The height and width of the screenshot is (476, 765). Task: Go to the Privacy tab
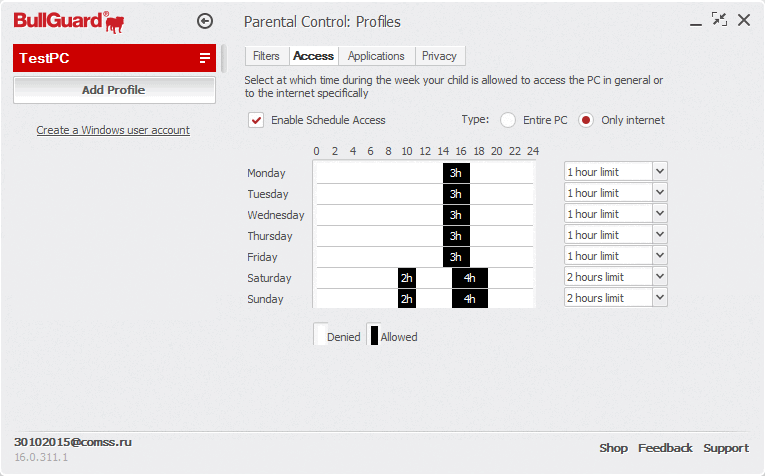click(x=439, y=56)
